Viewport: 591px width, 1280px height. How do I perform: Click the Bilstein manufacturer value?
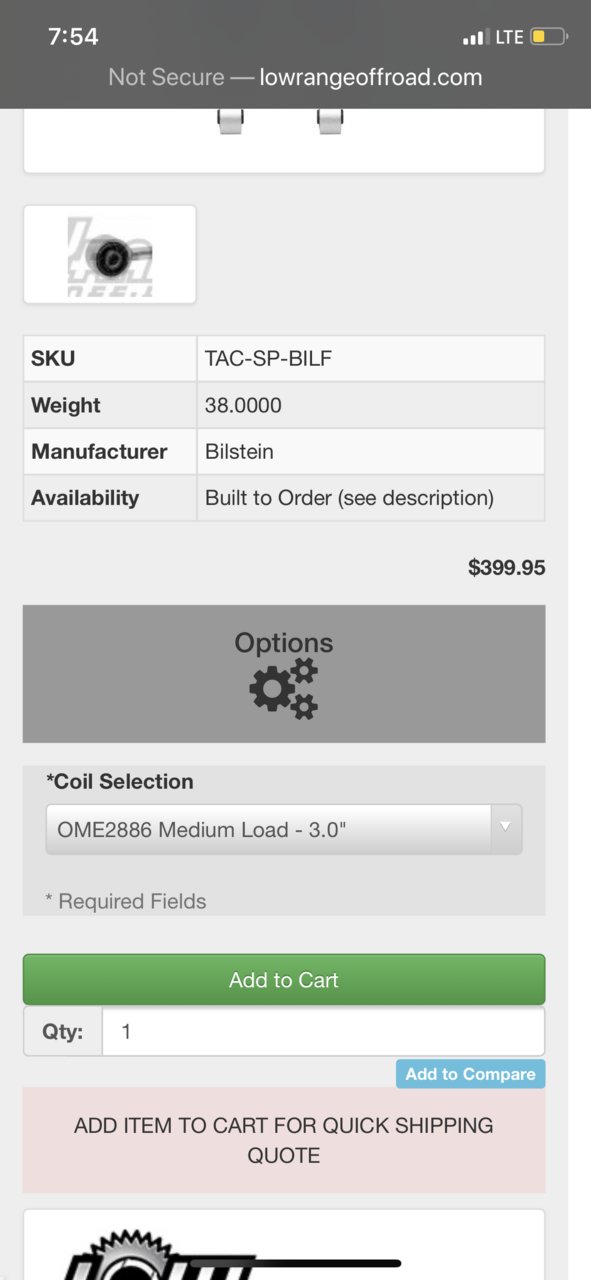pos(239,451)
